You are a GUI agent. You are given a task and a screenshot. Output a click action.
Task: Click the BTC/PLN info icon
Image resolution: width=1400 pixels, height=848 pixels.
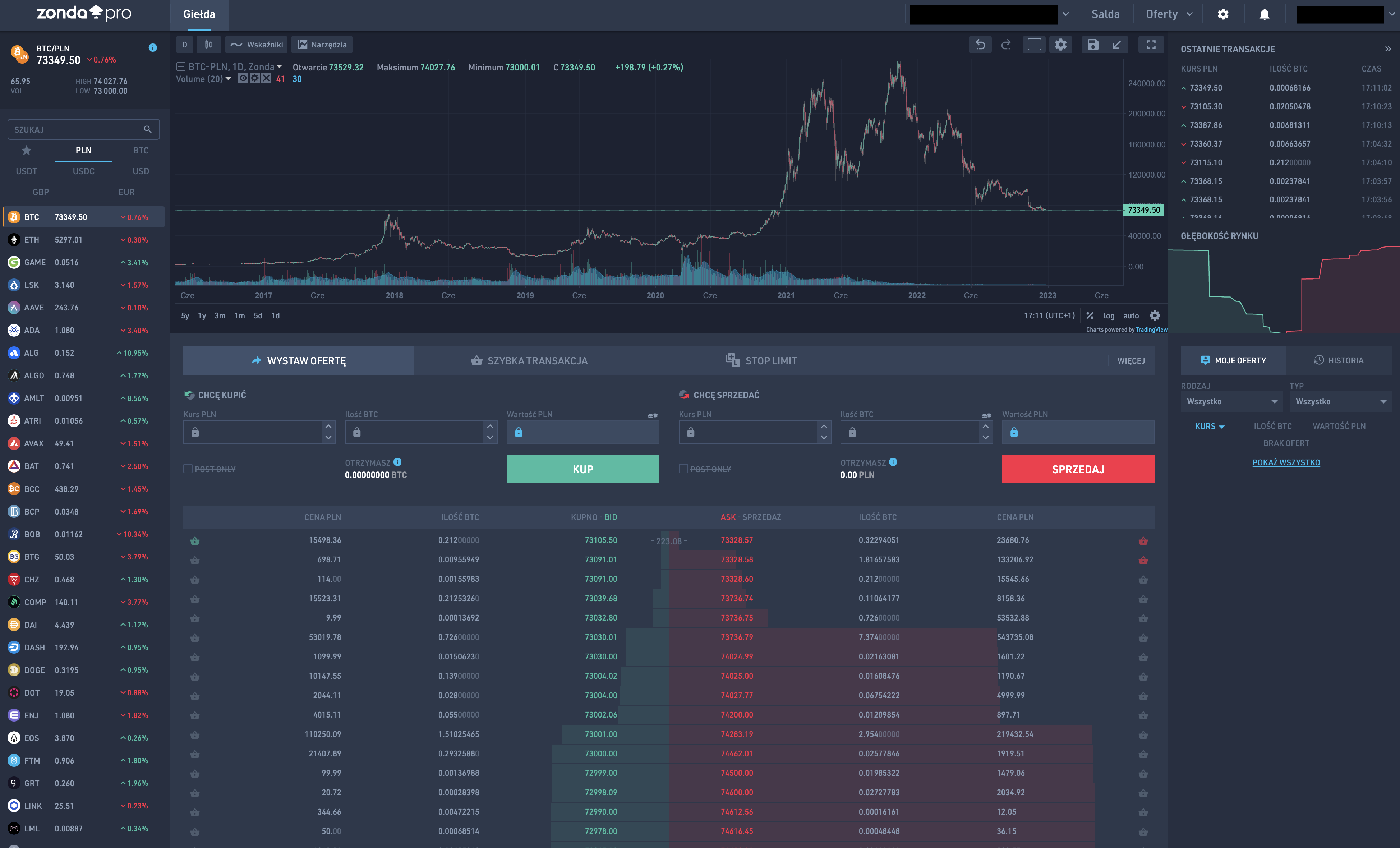point(152,48)
